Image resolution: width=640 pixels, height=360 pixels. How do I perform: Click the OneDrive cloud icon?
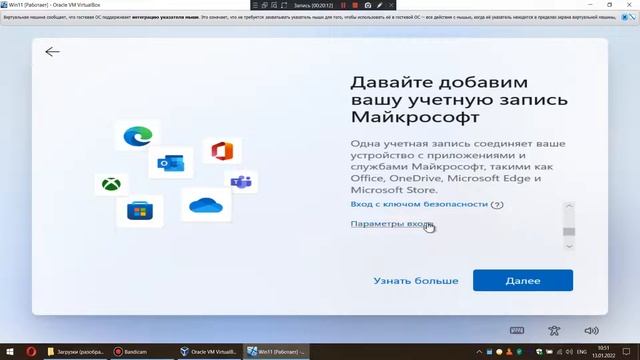[206, 205]
